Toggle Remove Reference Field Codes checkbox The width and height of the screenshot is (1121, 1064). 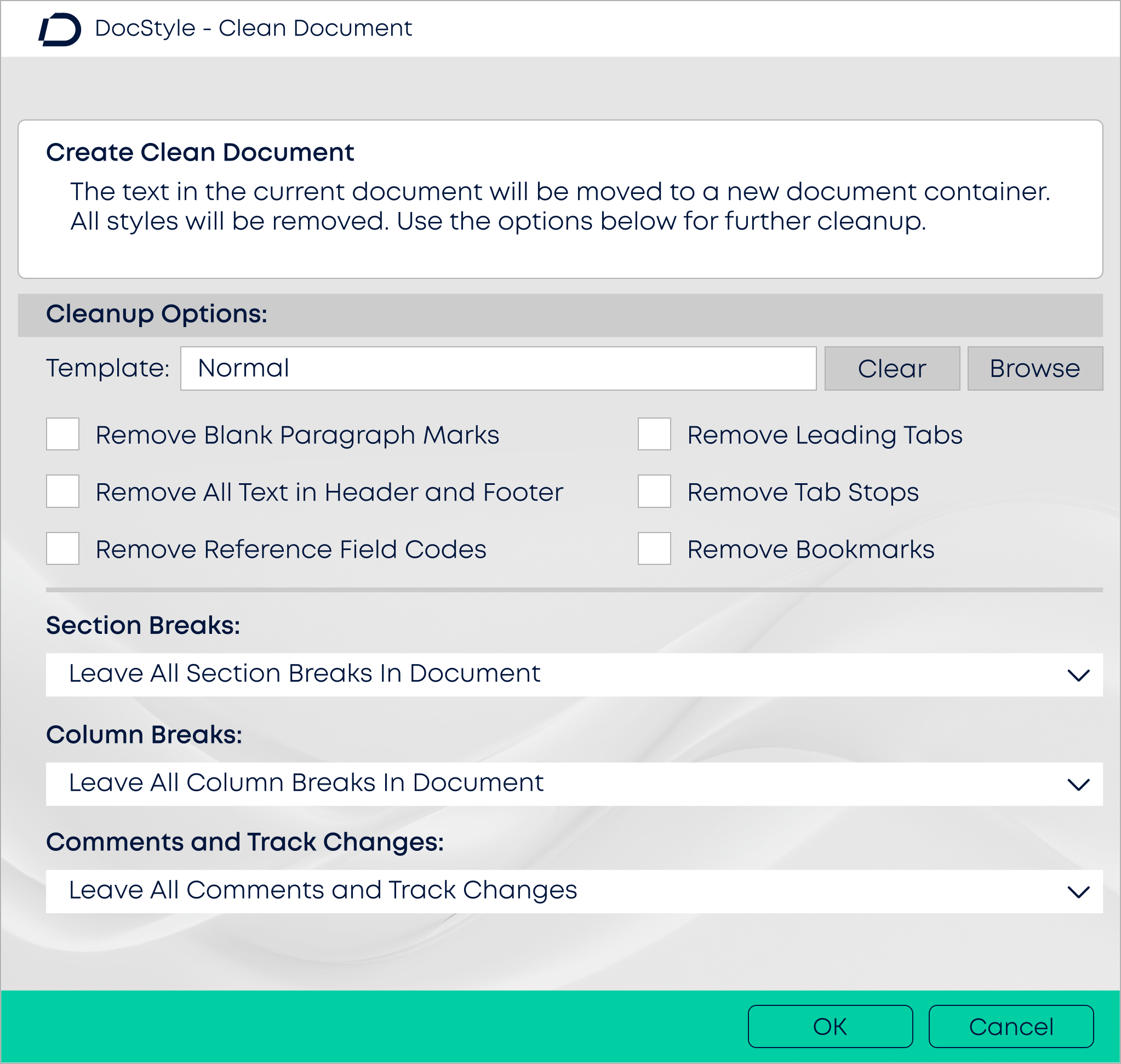tap(62, 548)
